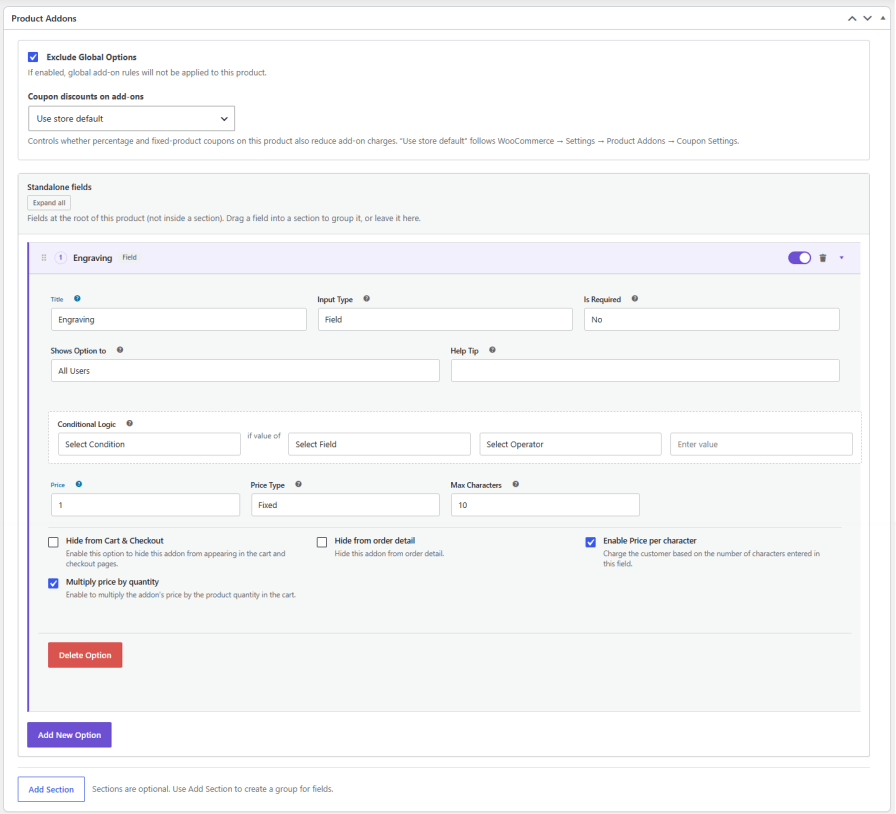Delete Engraving field with trash icon
896x814 pixels.
pos(823,258)
